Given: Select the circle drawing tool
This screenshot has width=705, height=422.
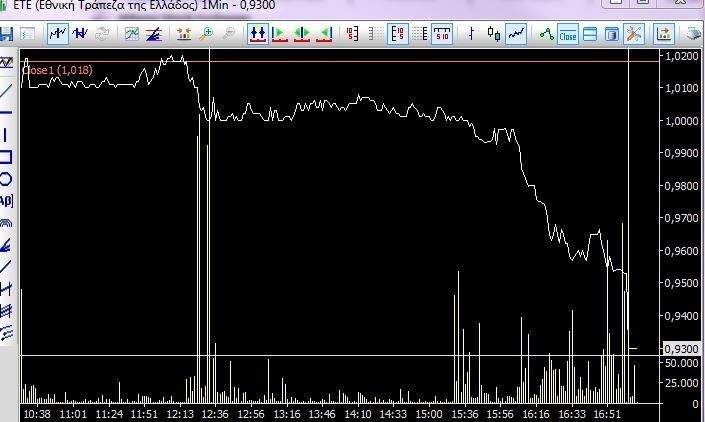Looking at the screenshot, I should (x=6, y=179).
